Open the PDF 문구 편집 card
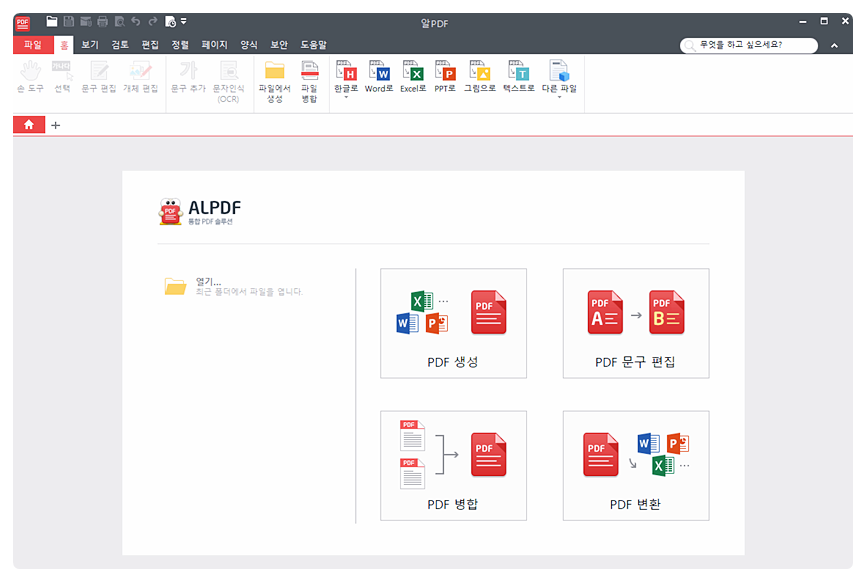This screenshot has width=866, height=582. 636,324
